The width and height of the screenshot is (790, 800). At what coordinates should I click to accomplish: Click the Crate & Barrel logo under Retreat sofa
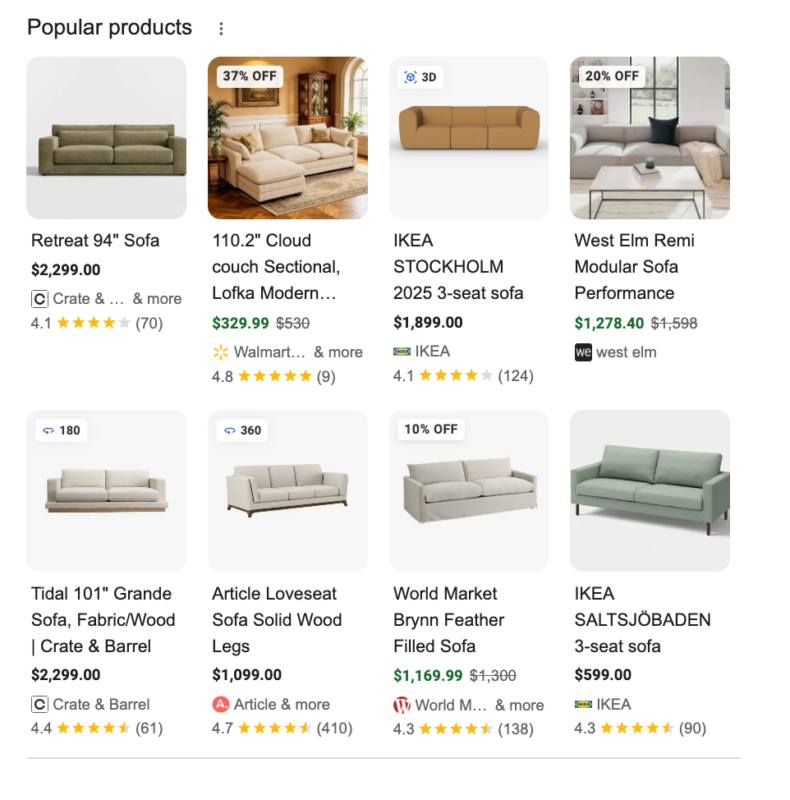39,299
